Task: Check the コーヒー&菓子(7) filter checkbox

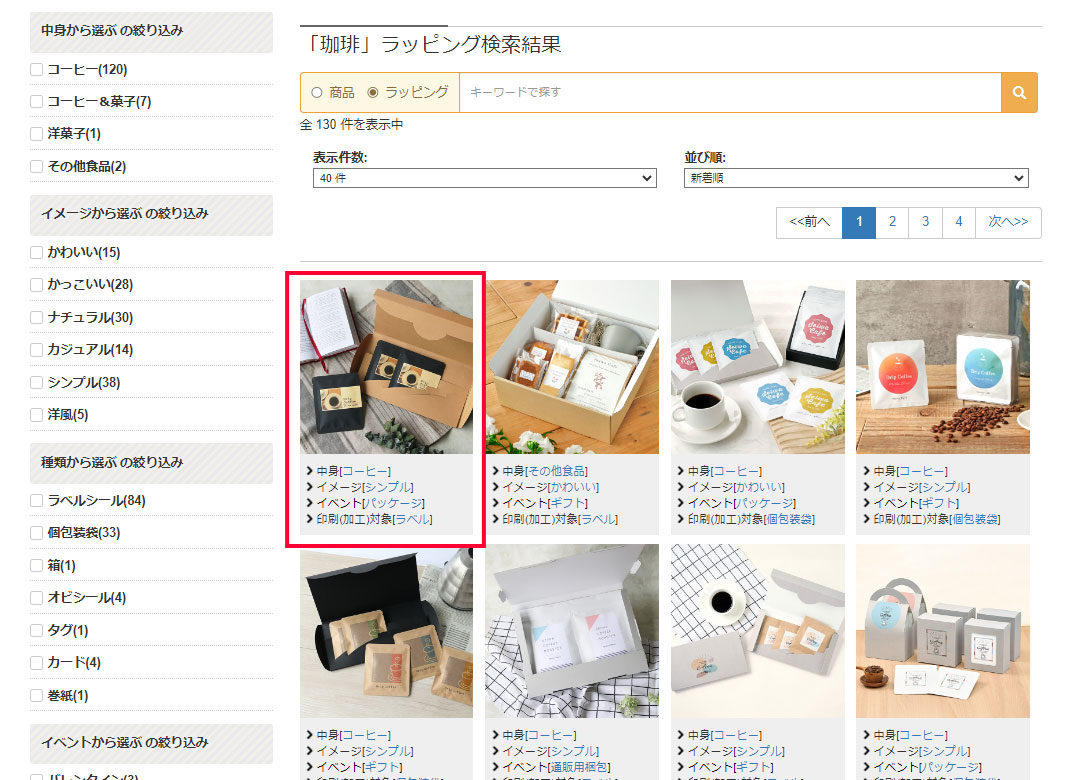Action: click(x=37, y=102)
